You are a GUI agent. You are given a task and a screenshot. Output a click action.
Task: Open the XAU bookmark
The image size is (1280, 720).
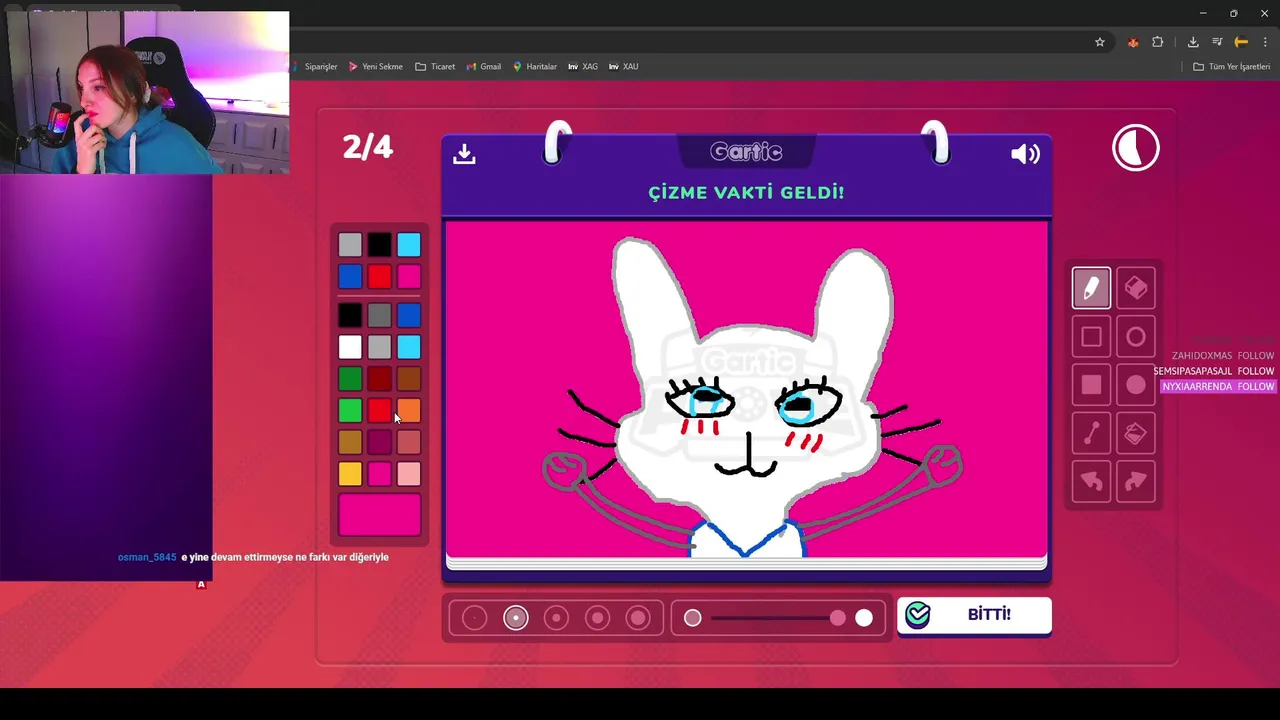[x=623, y=67]
